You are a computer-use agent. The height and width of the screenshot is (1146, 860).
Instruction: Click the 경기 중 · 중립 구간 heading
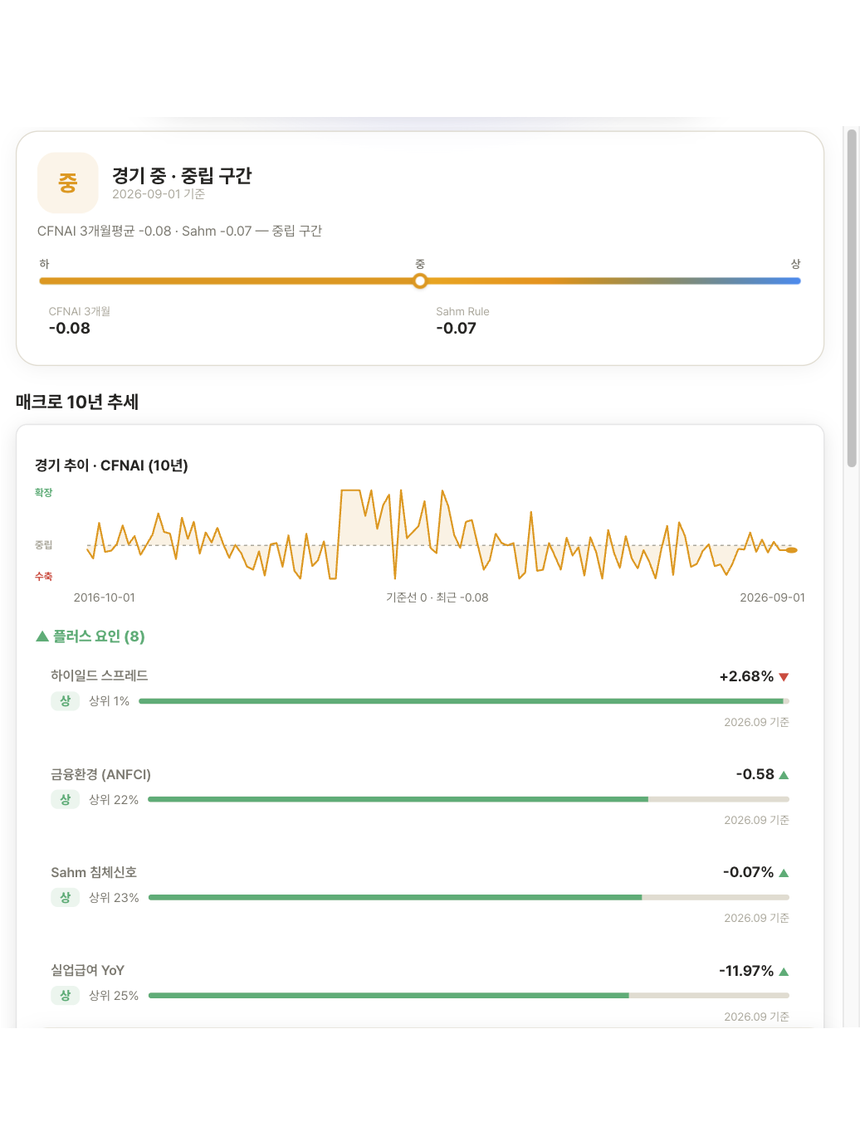[x=182, y=175]
